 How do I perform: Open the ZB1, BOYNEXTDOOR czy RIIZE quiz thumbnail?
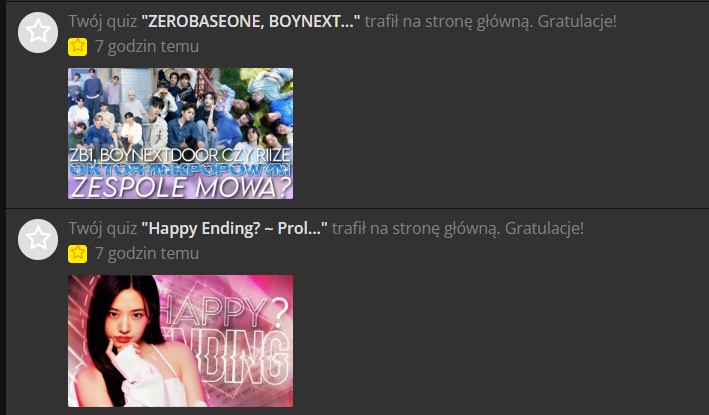[x=180, y=133]
